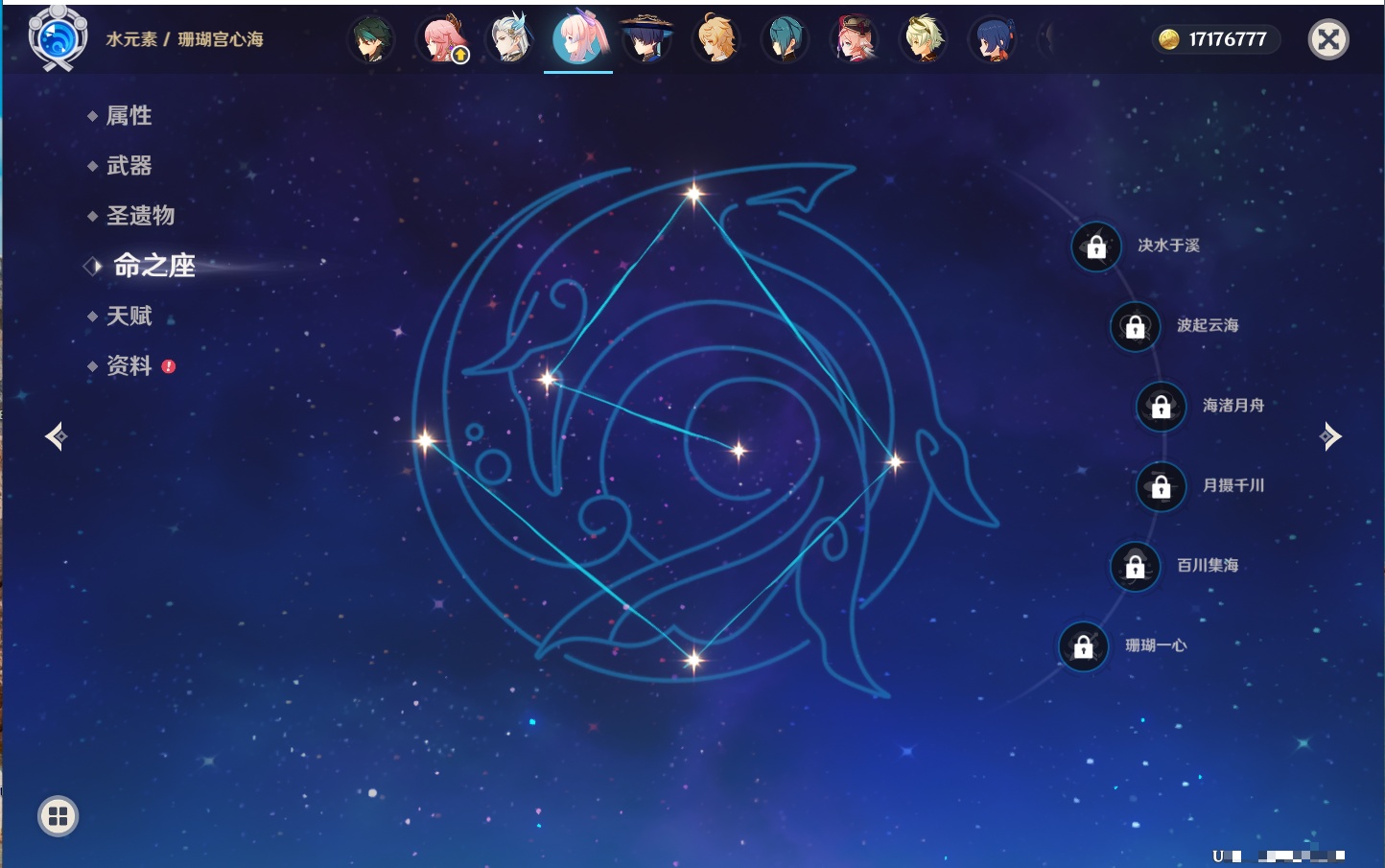Select the pink-haired avatar with upgrade arrow
The width and height of the screenshot is (1385, 868).
442,39
